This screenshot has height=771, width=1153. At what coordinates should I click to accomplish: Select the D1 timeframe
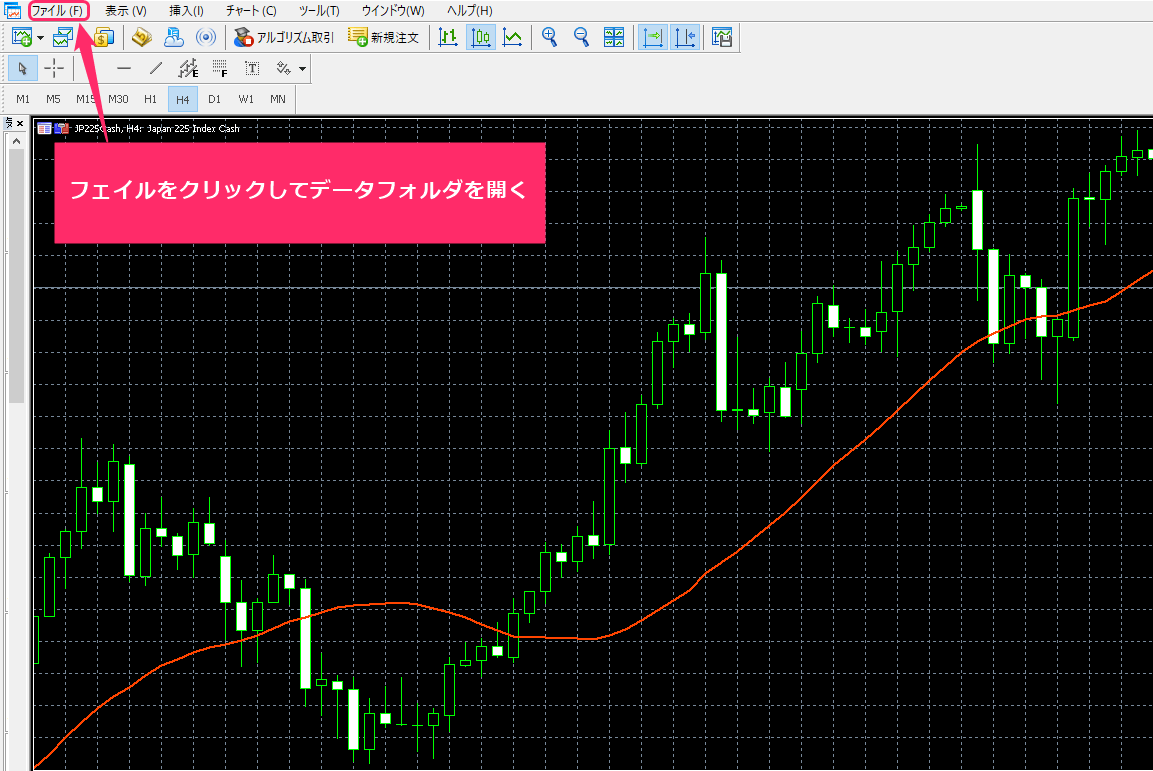pos(214,99)
